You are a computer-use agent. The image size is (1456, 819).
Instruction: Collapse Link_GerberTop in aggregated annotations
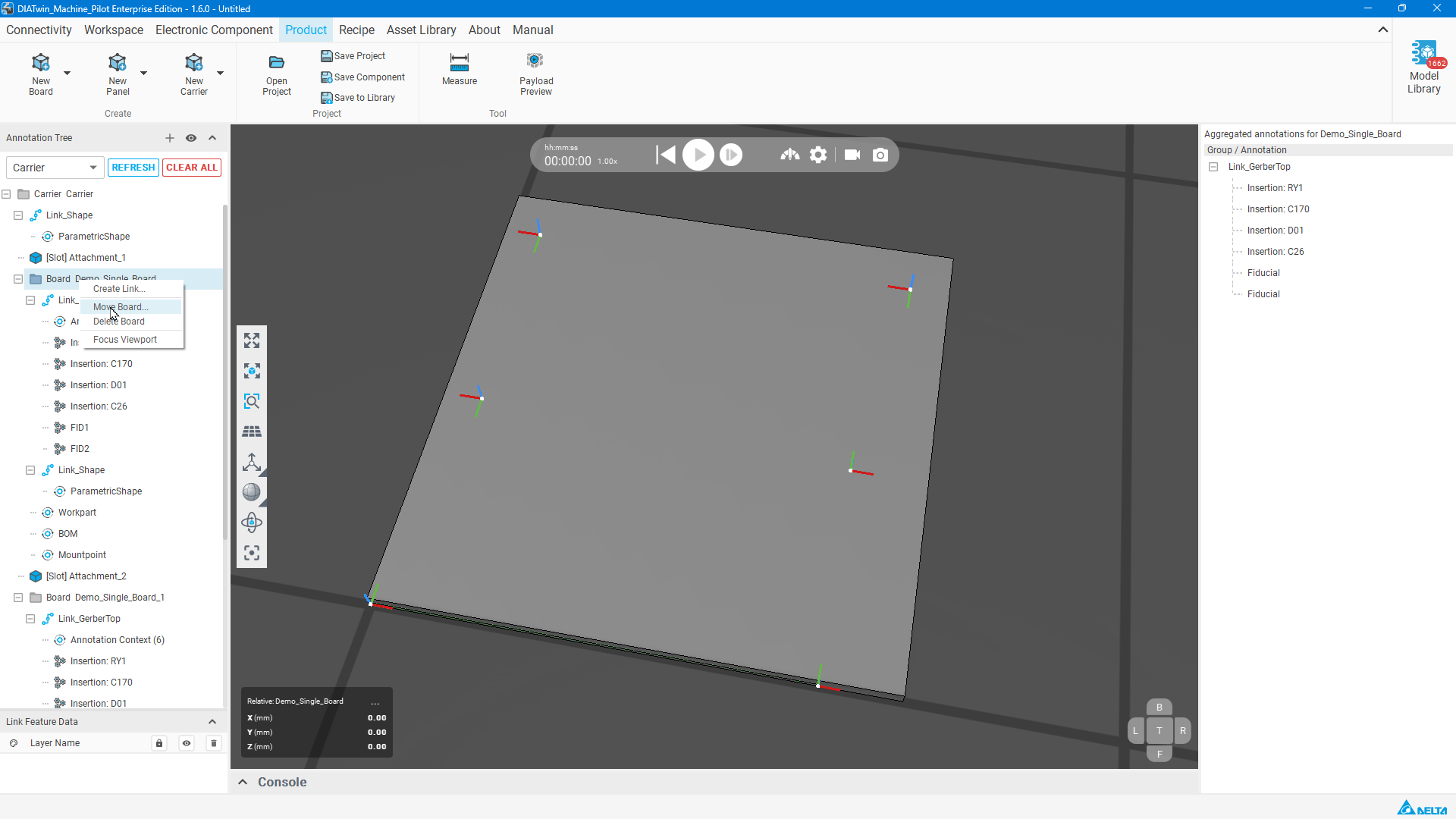tap(1213, 167)
